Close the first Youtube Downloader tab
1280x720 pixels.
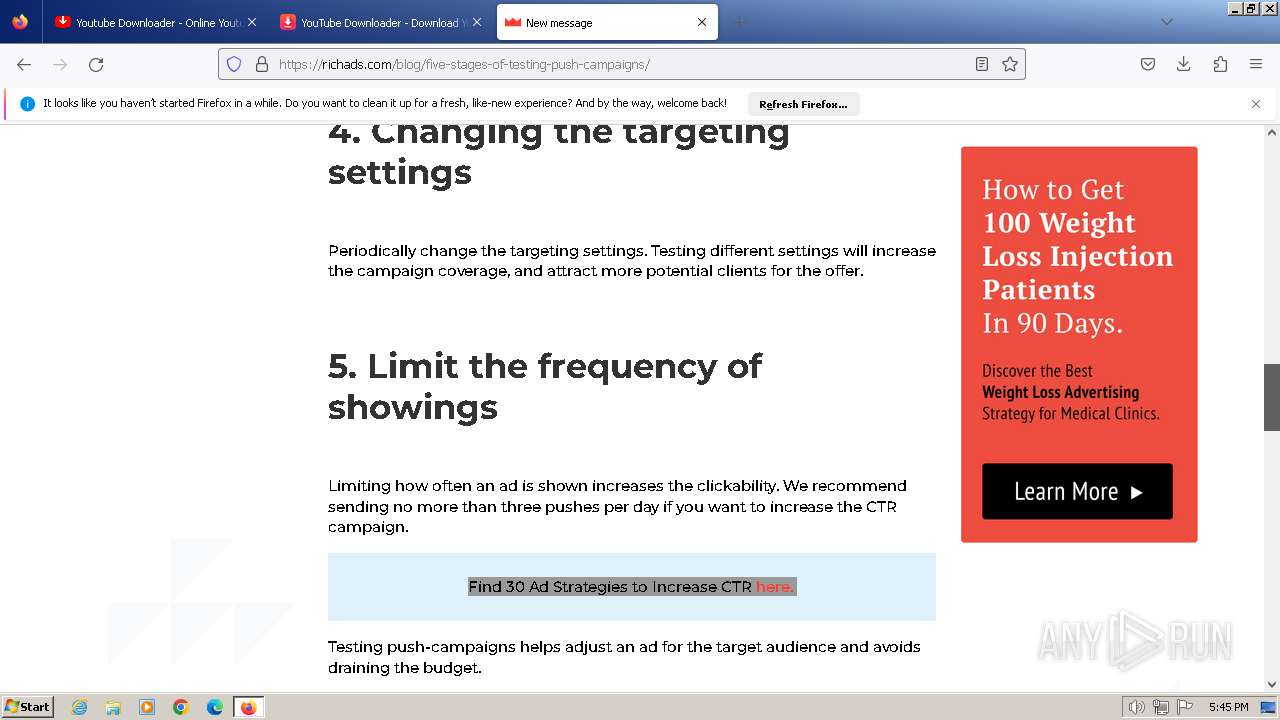pyautogui.click(x=251, y=22)
